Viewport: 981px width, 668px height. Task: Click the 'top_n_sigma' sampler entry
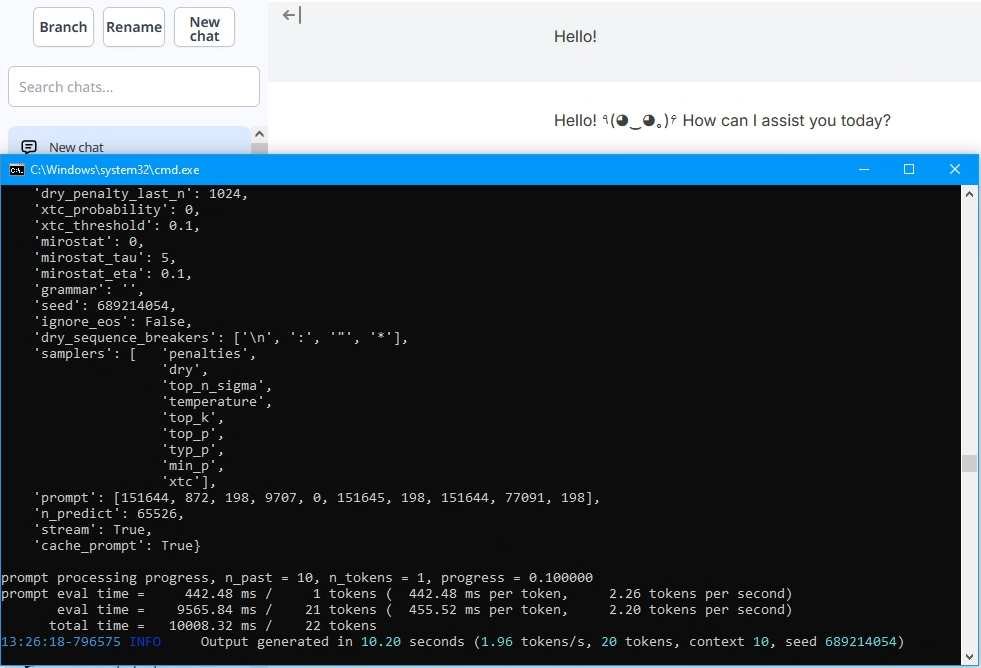tap(216, 386)
